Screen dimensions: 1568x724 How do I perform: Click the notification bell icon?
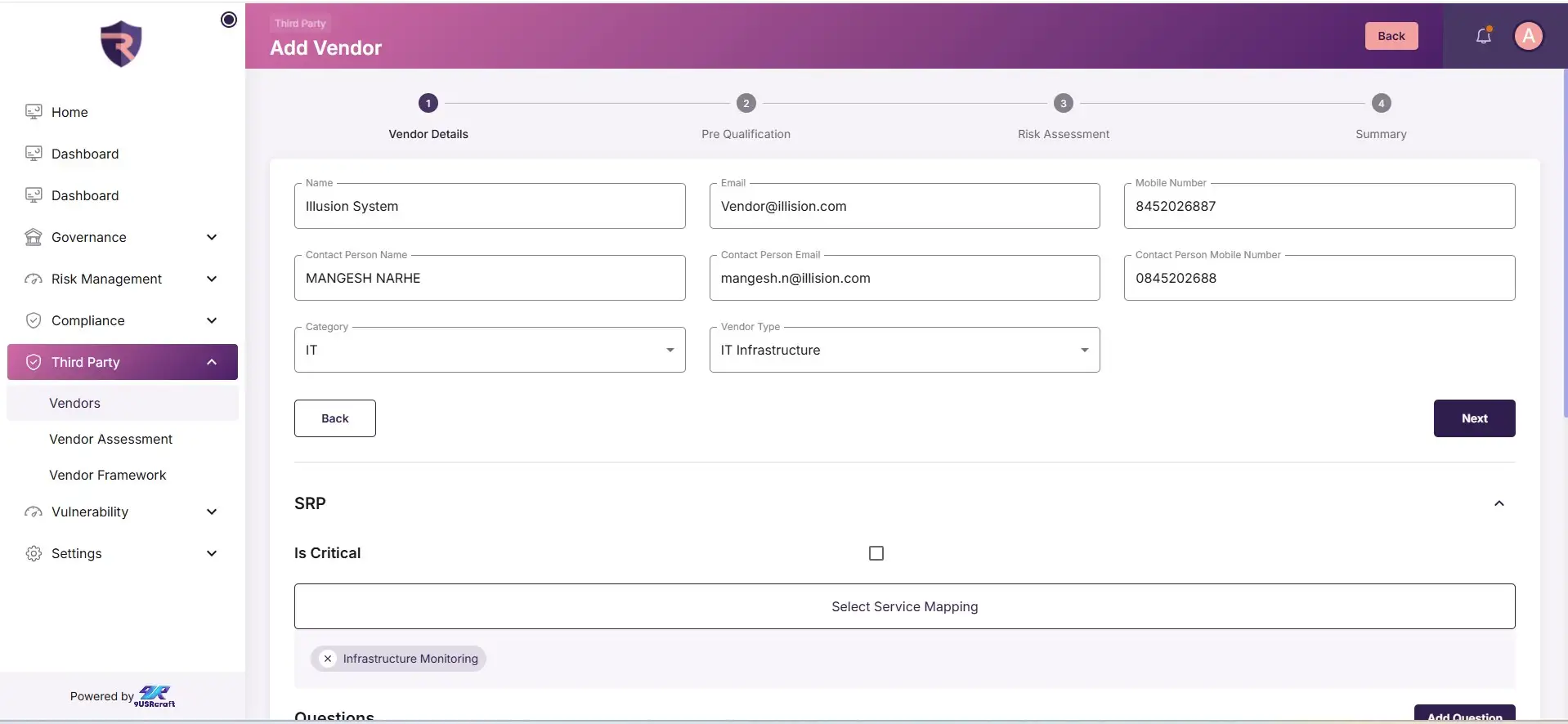pyautogui.click(x=1483, y=36)
